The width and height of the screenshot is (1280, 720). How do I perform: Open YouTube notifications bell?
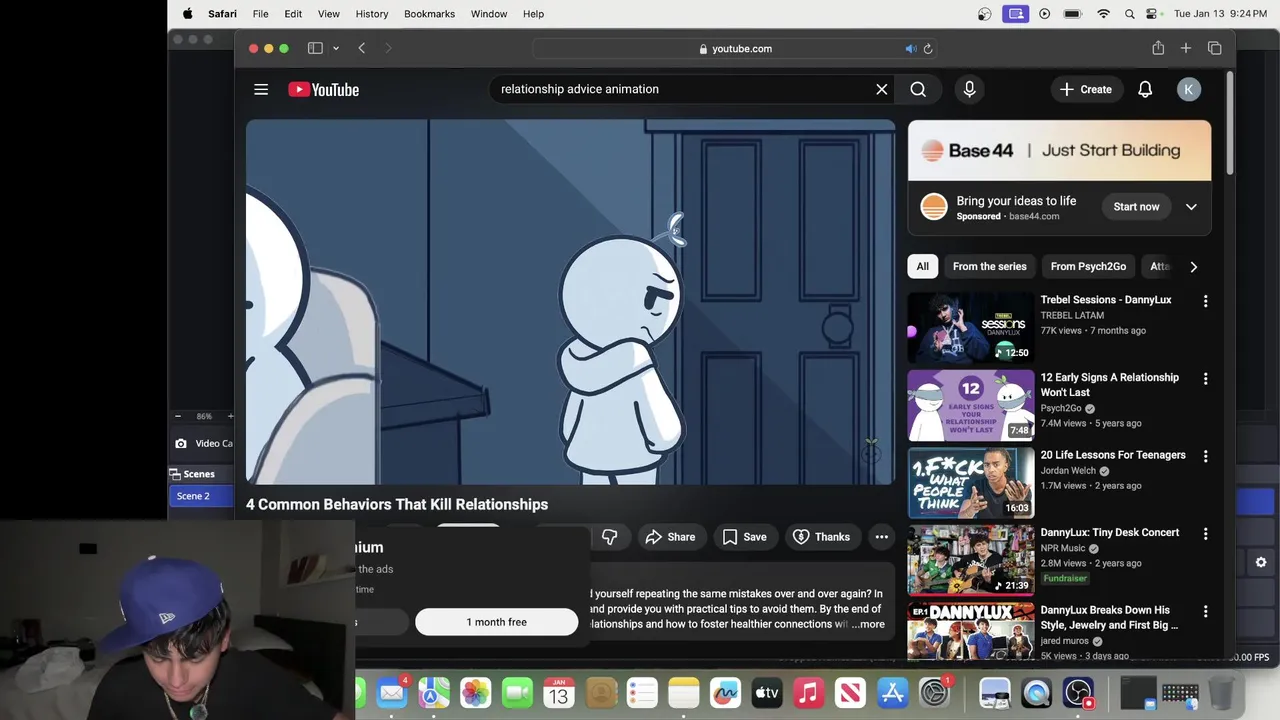click(1145, 89)
